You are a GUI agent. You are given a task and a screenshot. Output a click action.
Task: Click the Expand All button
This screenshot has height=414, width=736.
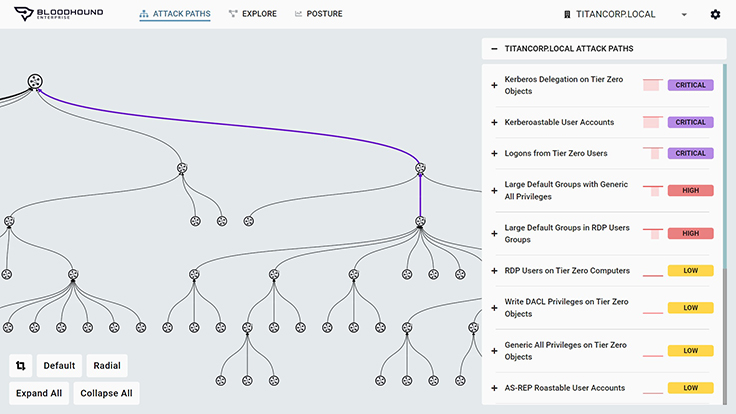click(39, 393)
